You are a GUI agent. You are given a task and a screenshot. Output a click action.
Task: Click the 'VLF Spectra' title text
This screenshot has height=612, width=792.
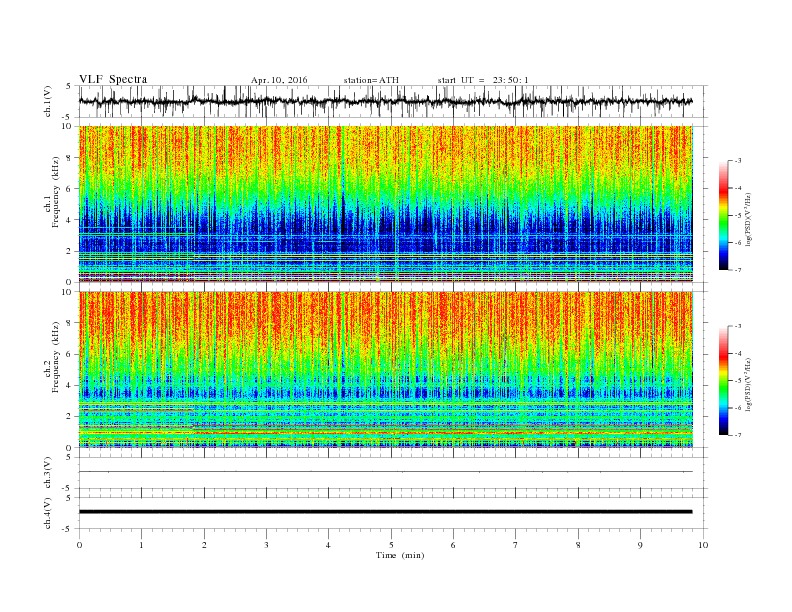113,79
